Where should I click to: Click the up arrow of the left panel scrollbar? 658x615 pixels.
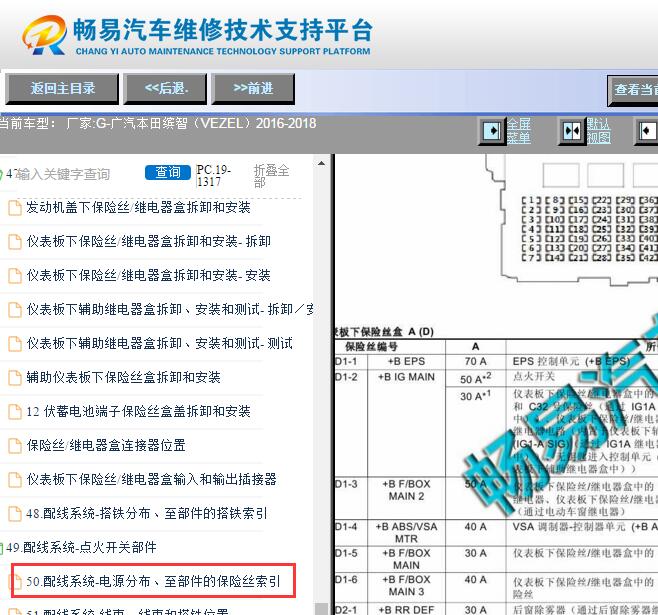pyautogui.click(x=321, y=163)
